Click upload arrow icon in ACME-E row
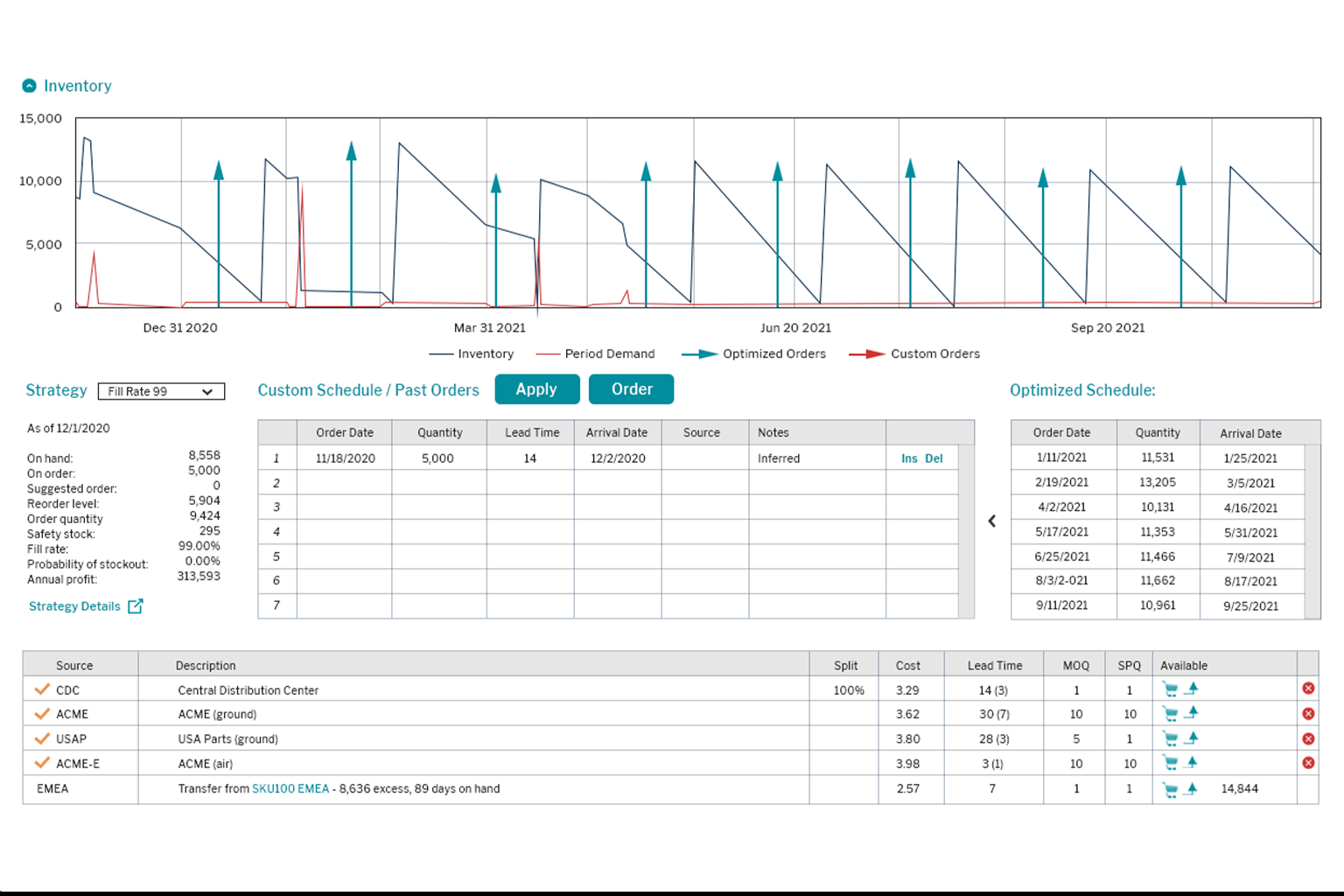Viewport: 1344px width, 896px height. click(x=1192, y=763)
